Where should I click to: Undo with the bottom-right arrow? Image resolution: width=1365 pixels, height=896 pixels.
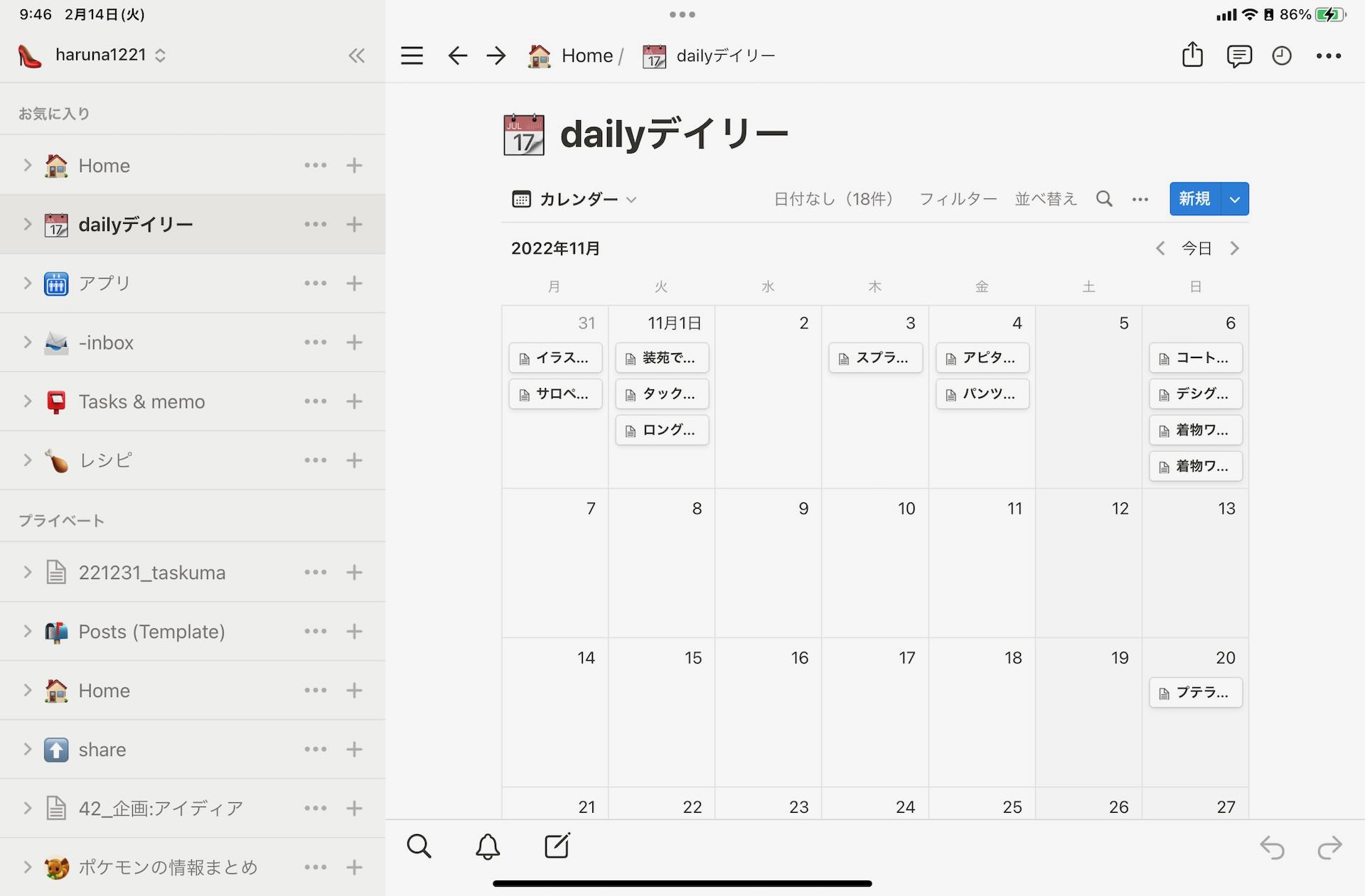click(x=1272, y=847)
